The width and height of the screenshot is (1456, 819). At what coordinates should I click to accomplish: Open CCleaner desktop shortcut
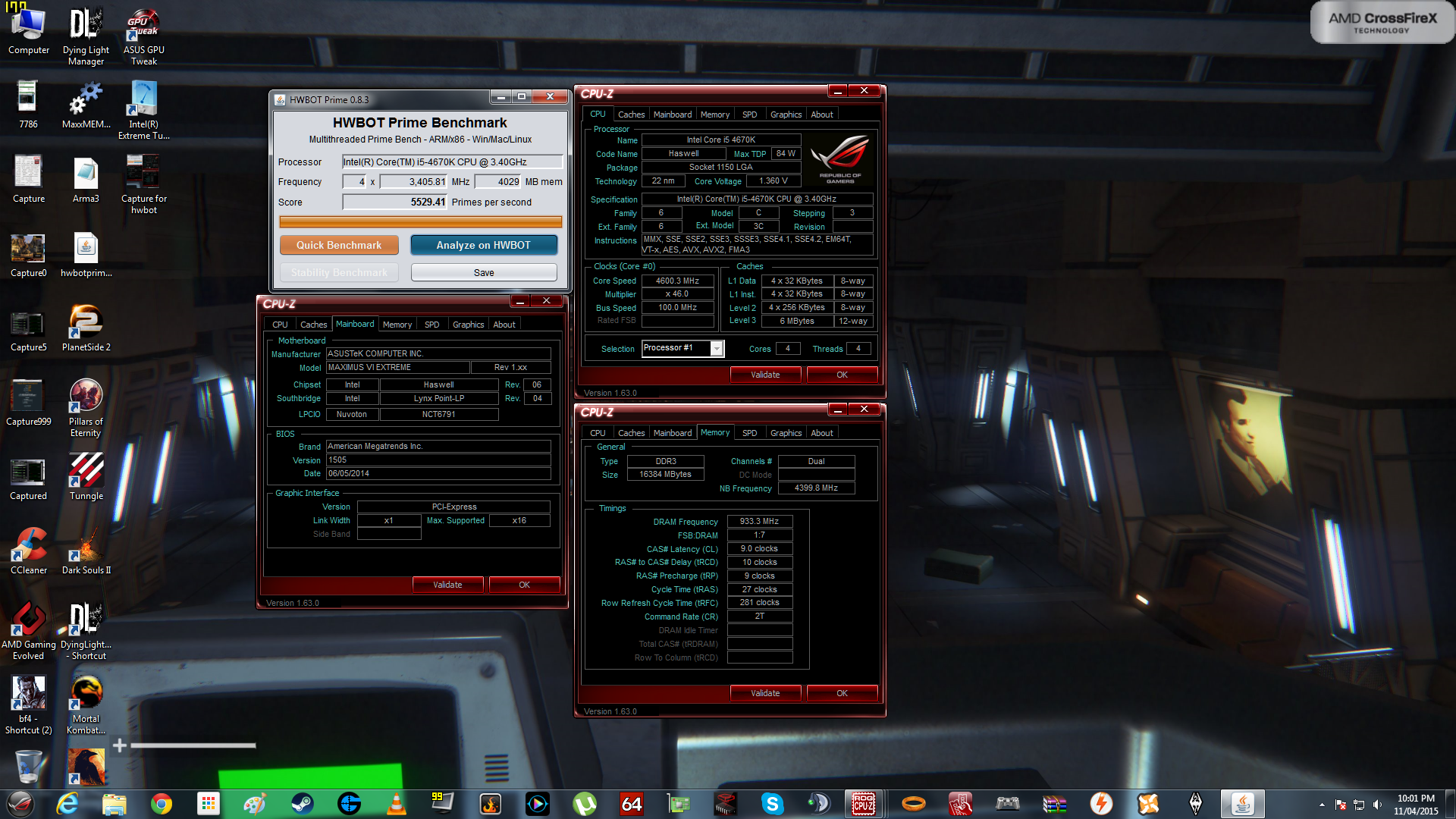(x=29, y=551)
